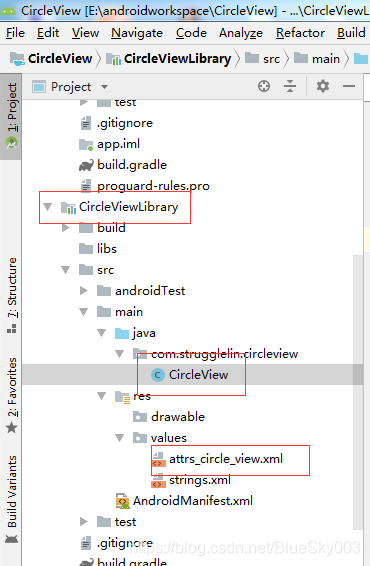Click the drawable folder icon

[x=140, y=417]
